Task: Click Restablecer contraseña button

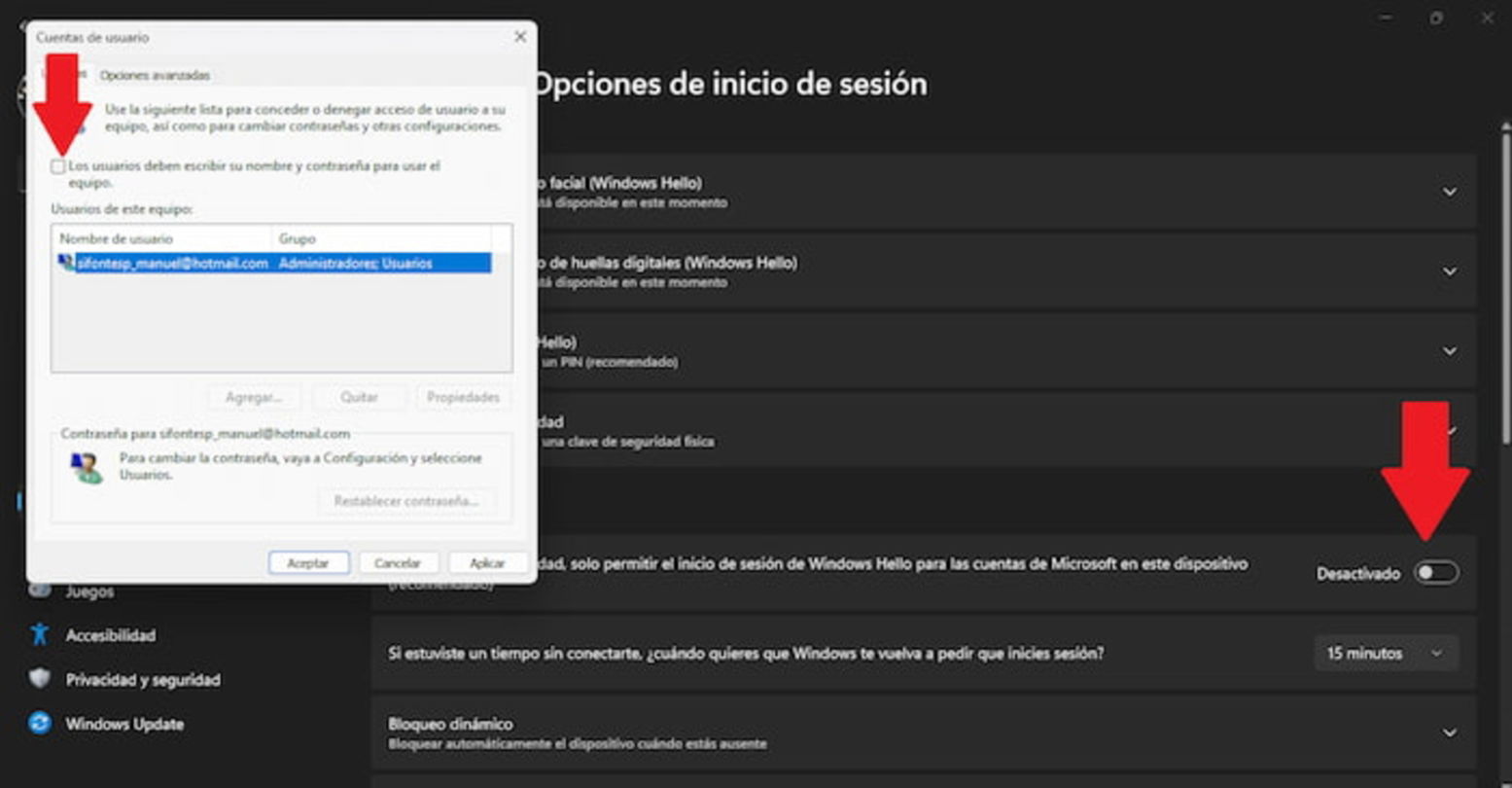Action: pos(406,501)
